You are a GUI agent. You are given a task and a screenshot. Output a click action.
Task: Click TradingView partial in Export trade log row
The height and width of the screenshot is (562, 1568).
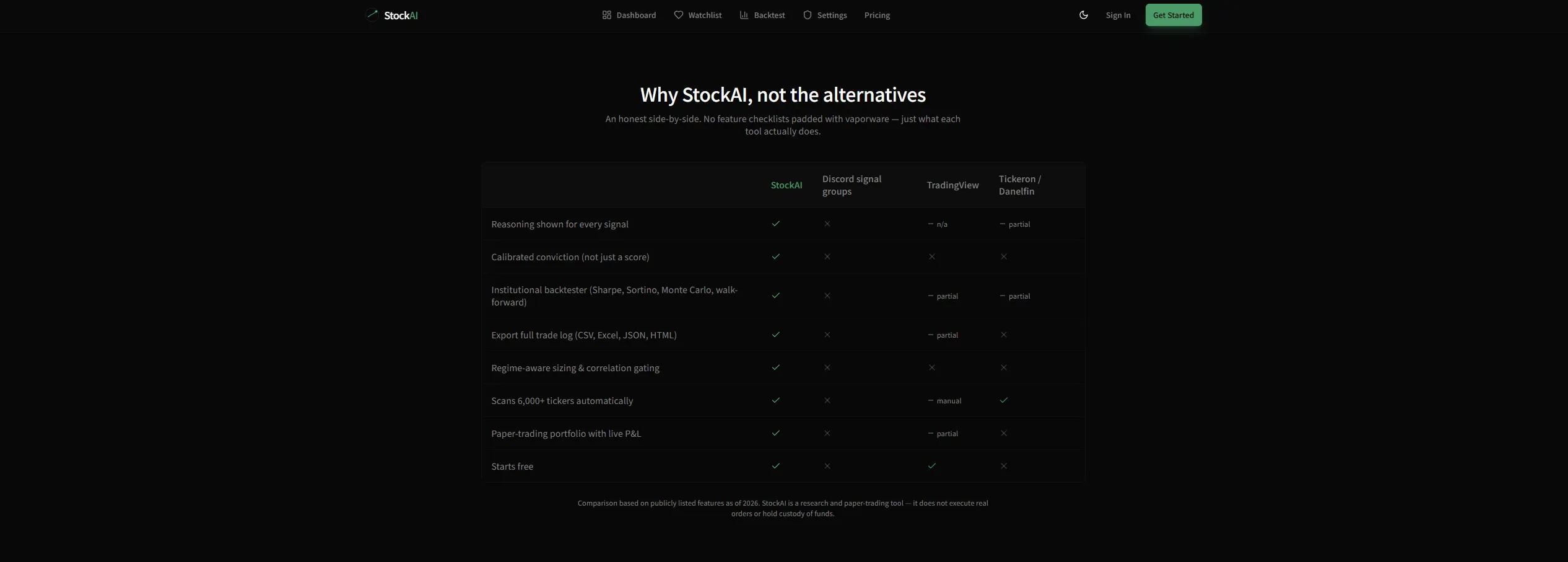(x=943, y=335)
